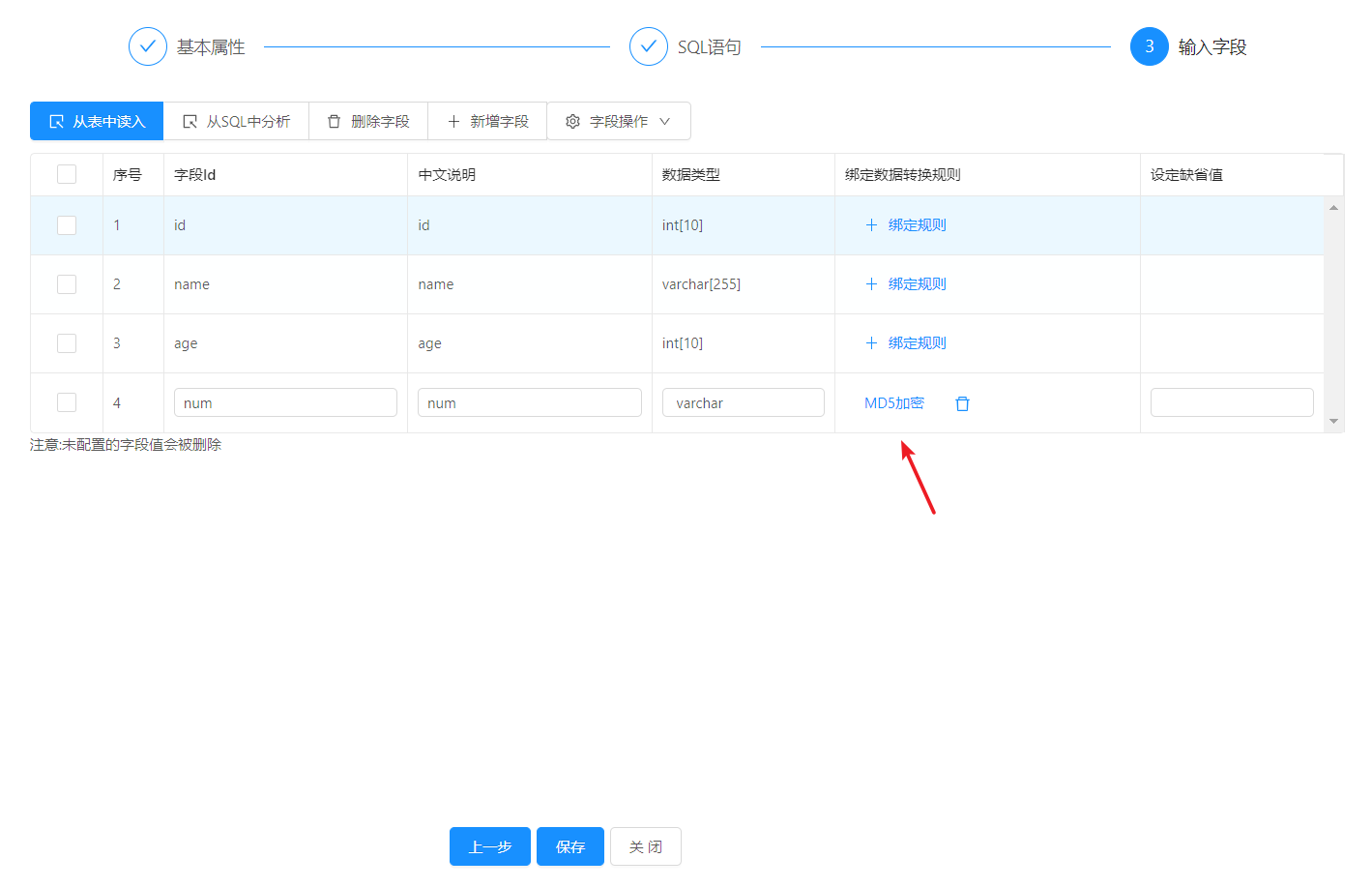The image size is (1372, 888).
Task: Click the SQL语句 step checkmark icon
Action: point(648,46)
